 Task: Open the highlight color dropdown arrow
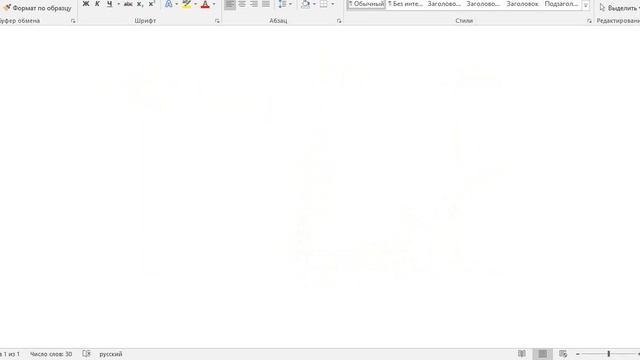pos(196,4)
